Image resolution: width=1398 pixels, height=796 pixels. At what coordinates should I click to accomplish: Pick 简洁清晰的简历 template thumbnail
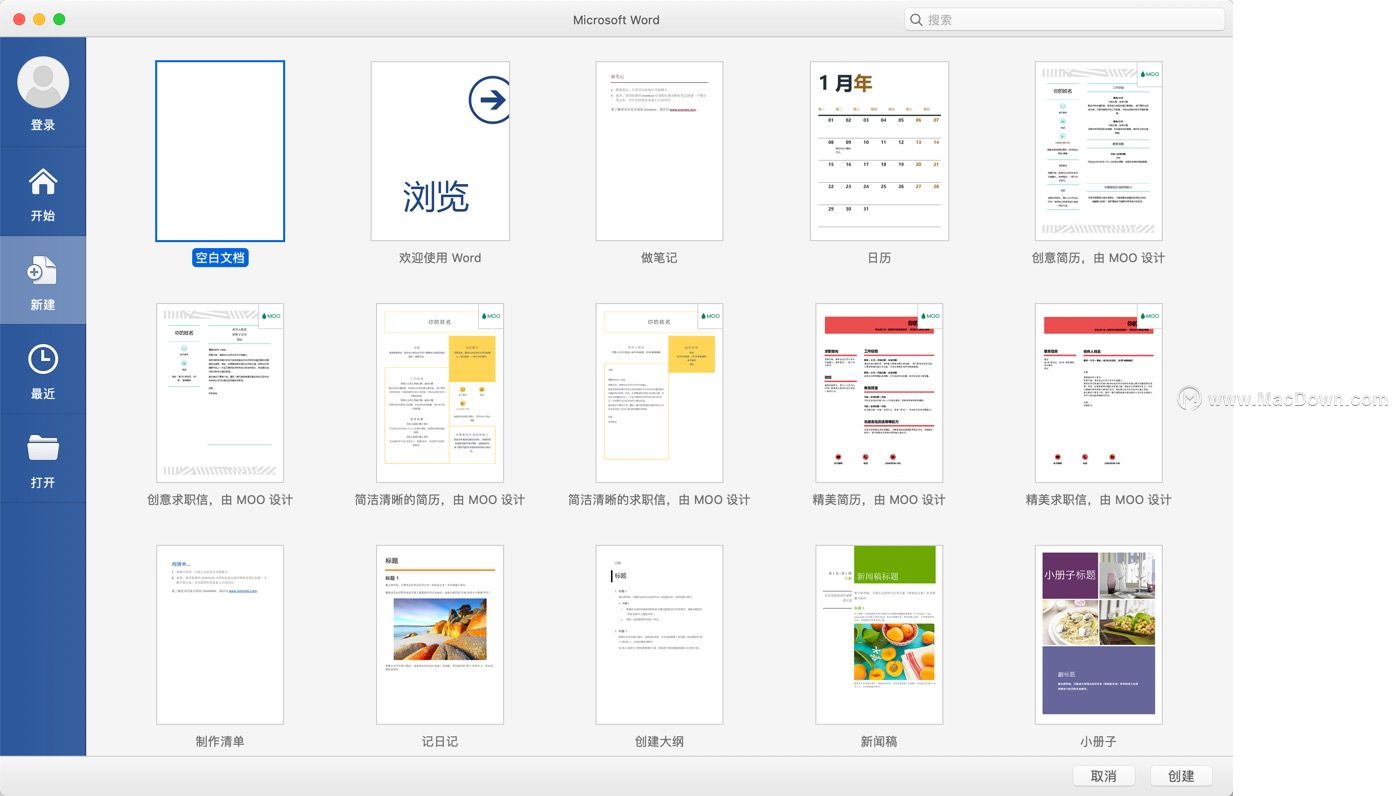click(x=440, y=393)
